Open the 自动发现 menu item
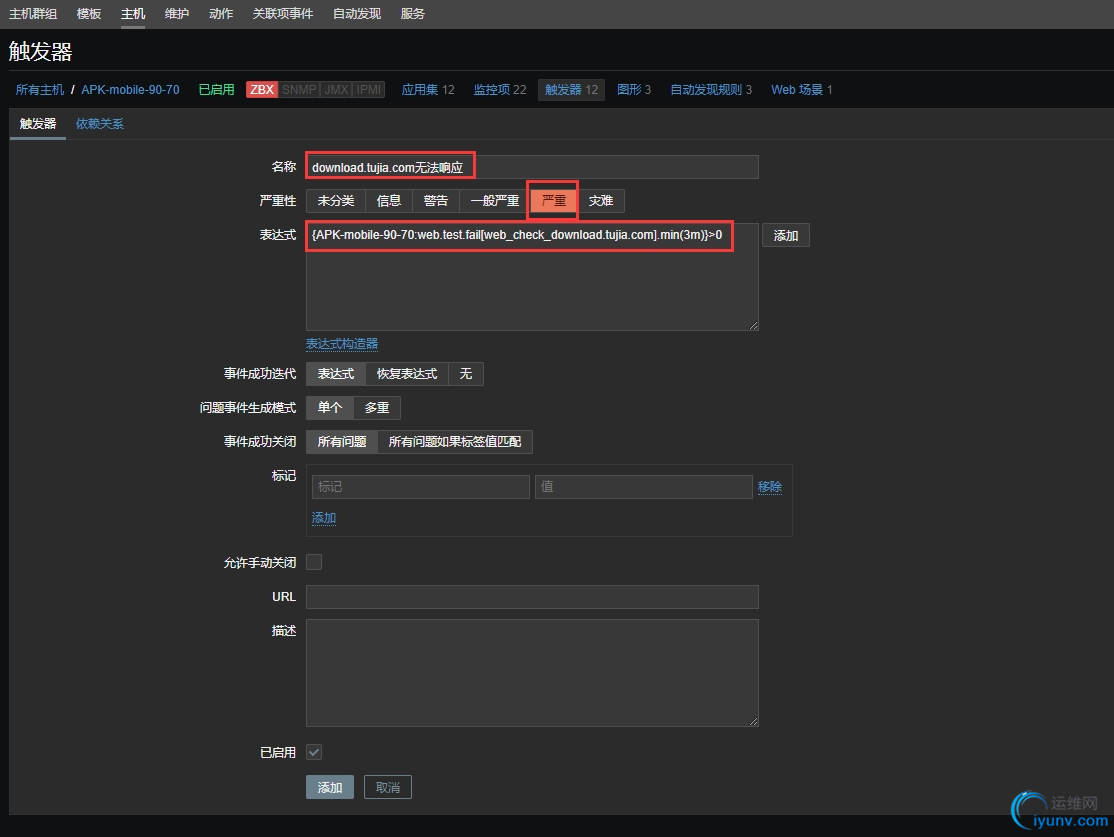The height and width of the screenshot is (837, 1114). point(357,14)
